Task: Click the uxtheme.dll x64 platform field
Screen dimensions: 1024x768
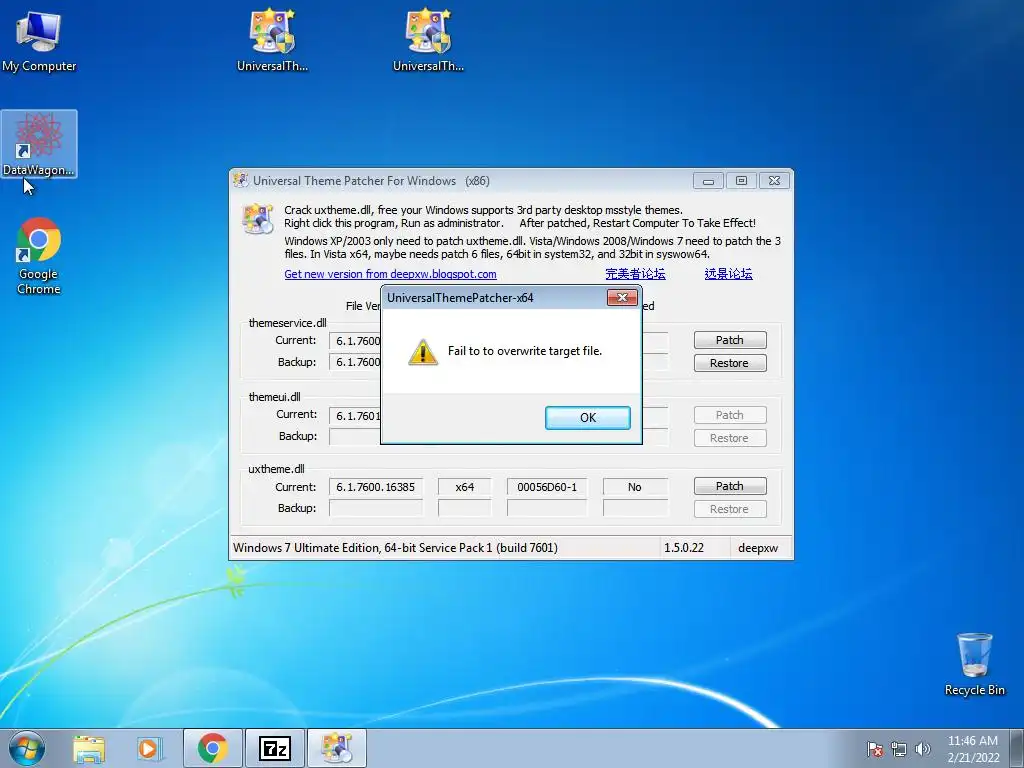Action: 464,487
